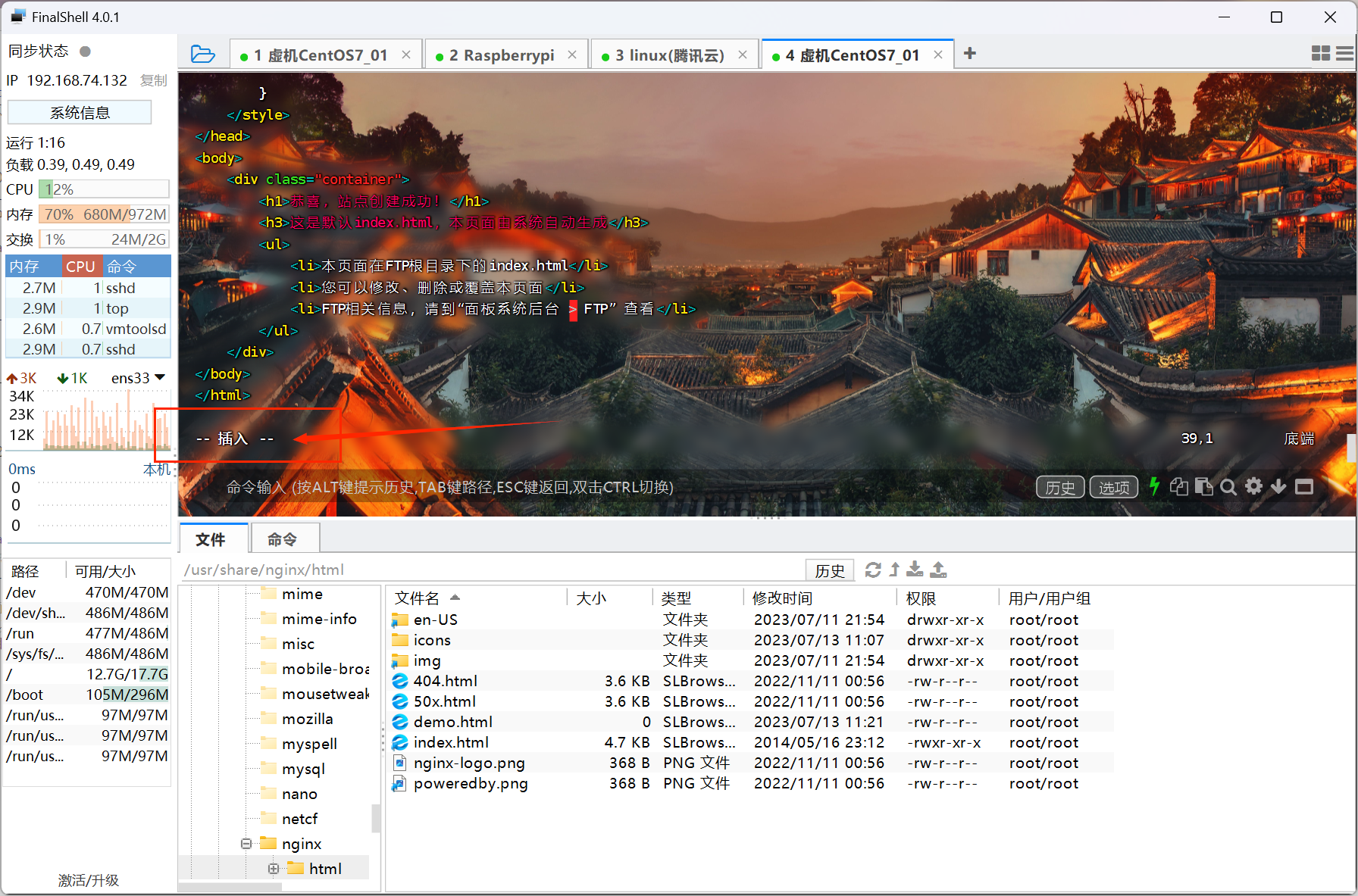Open the connection manager folder icon

[x=202, y=55]
